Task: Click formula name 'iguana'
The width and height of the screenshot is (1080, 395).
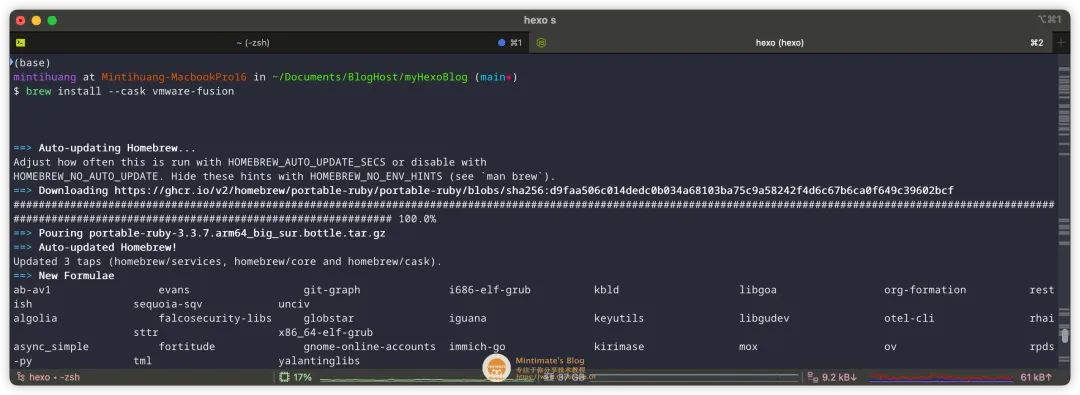Action: pos(468,318)
